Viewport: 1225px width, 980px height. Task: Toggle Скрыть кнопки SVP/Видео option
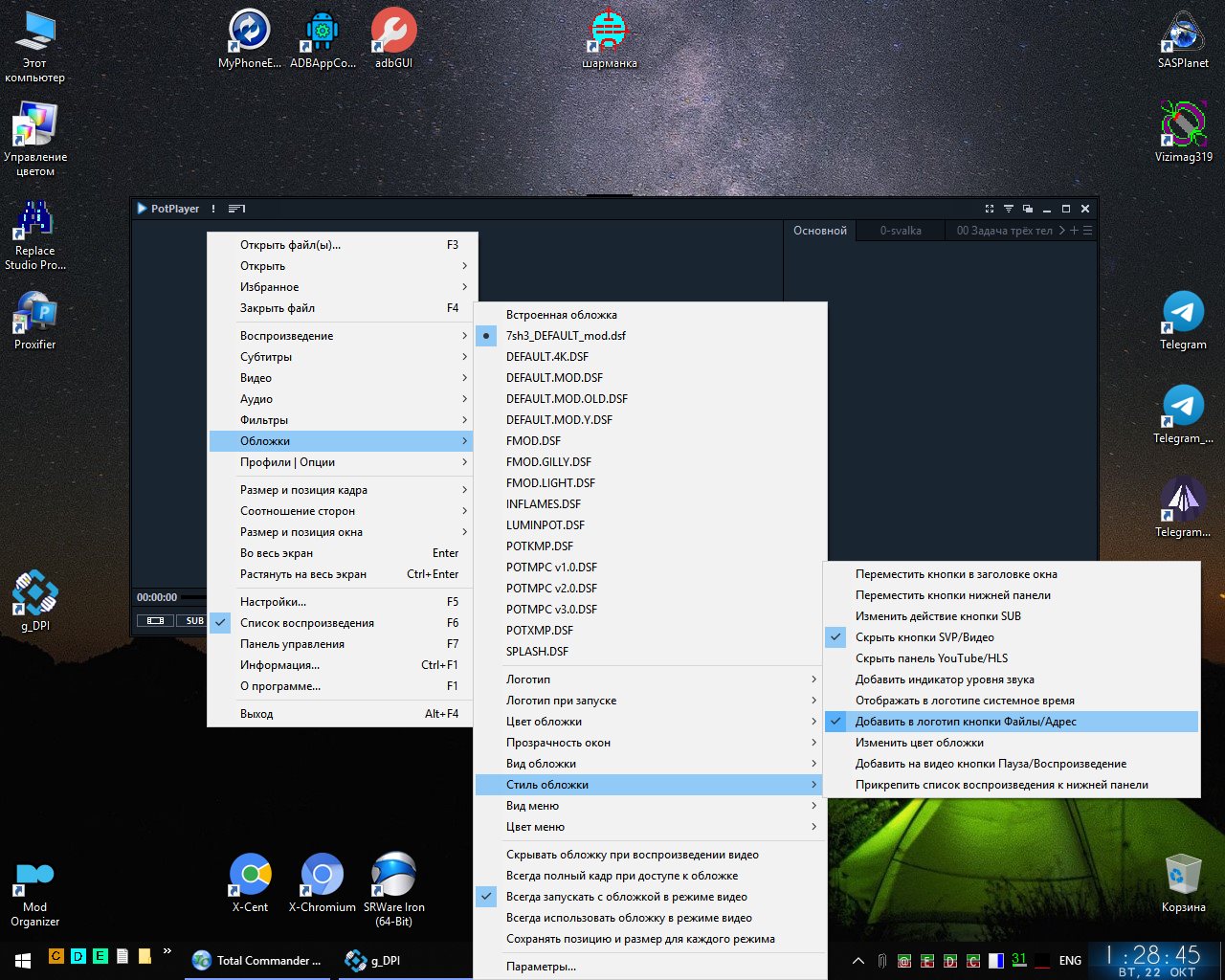[1012, 637]
